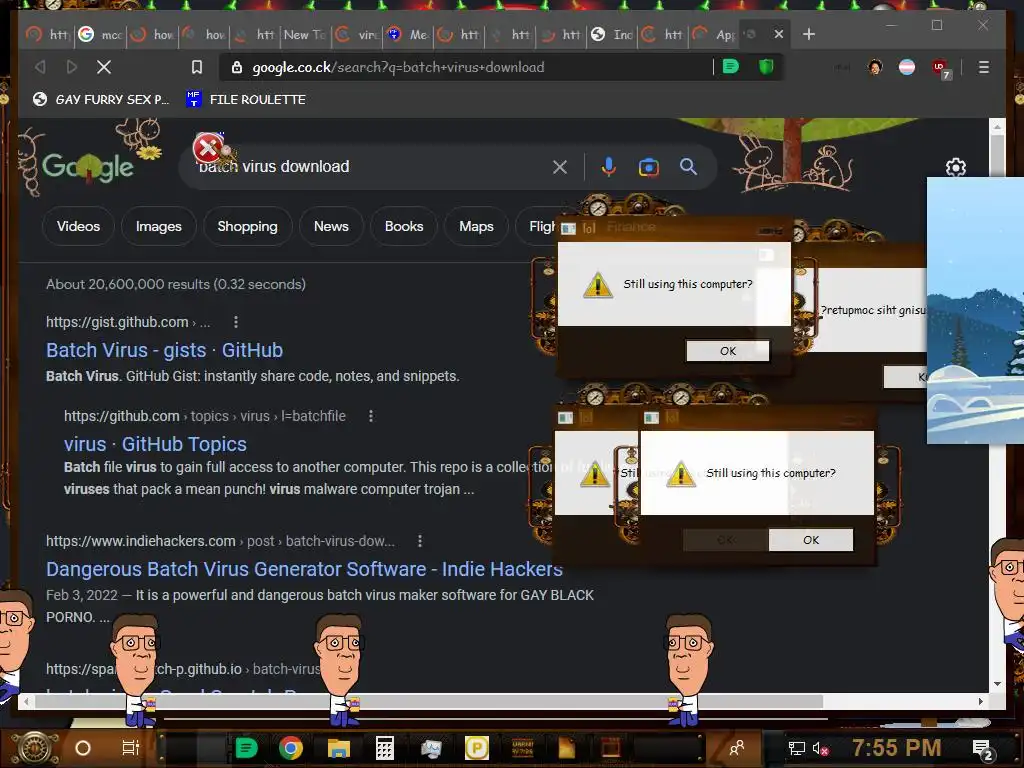Open network status in the system tray
The image size is (1024, 768).
[x=797, y=748]
